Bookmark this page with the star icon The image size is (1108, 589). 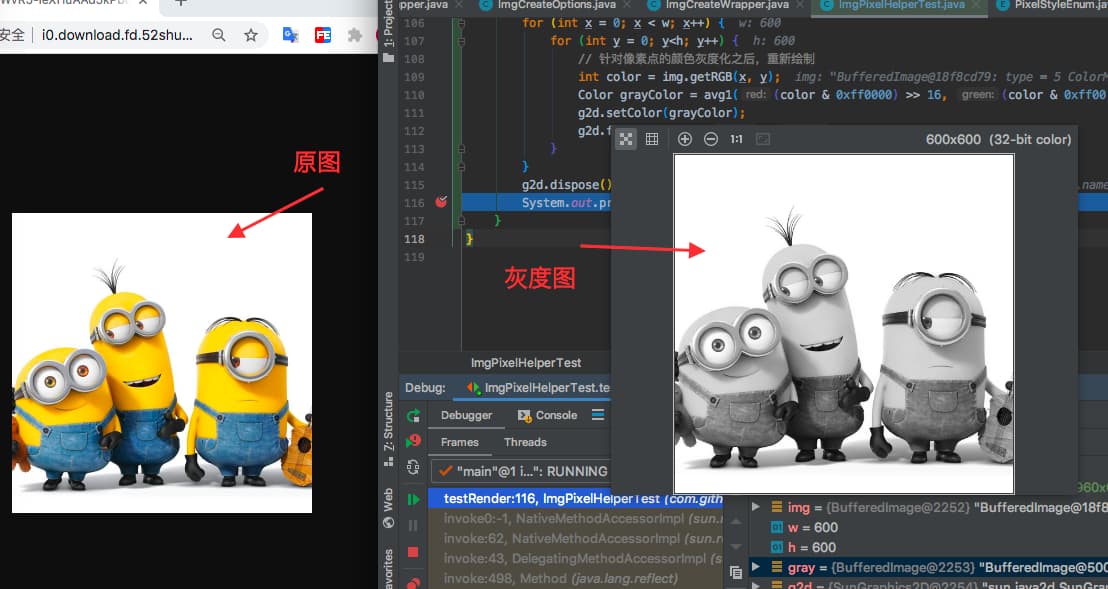251,35
